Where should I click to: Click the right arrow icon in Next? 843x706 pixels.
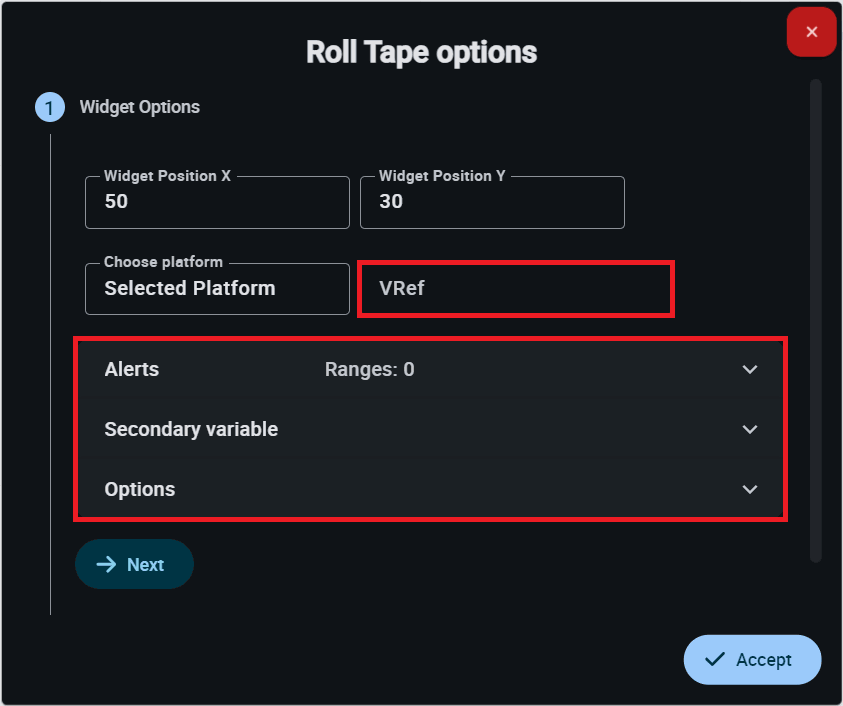(x=106, y=565)
